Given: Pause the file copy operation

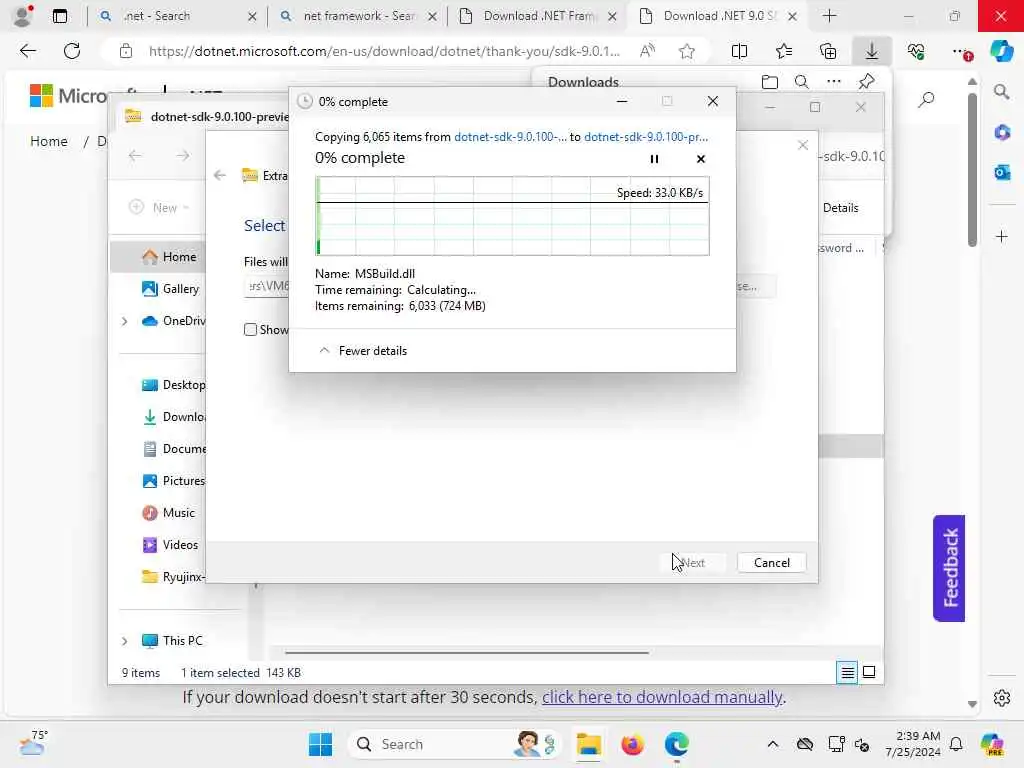Looking at the screenshot, I should [654, 159].
